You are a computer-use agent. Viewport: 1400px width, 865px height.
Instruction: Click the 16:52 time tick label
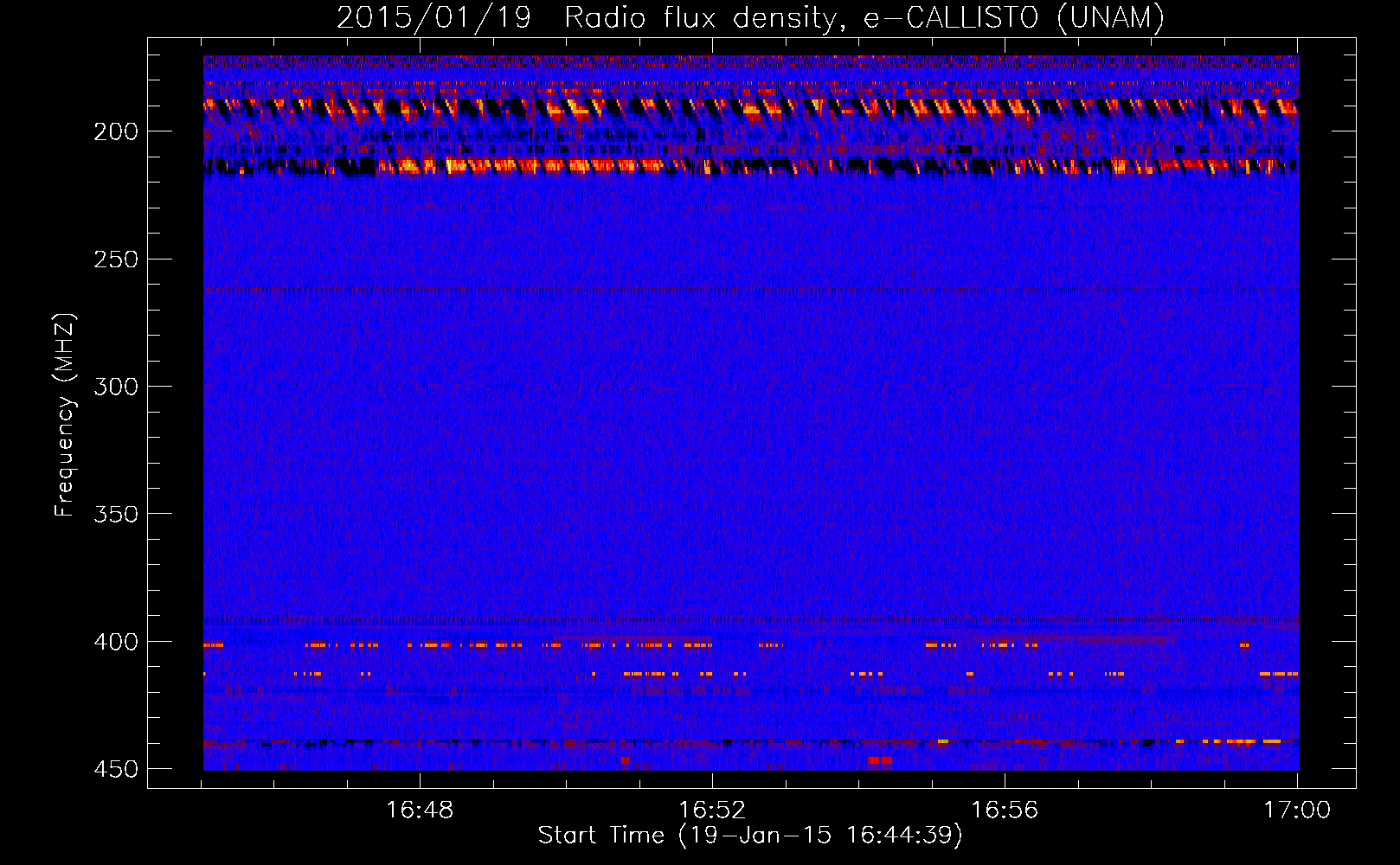(x=712, y=810)
